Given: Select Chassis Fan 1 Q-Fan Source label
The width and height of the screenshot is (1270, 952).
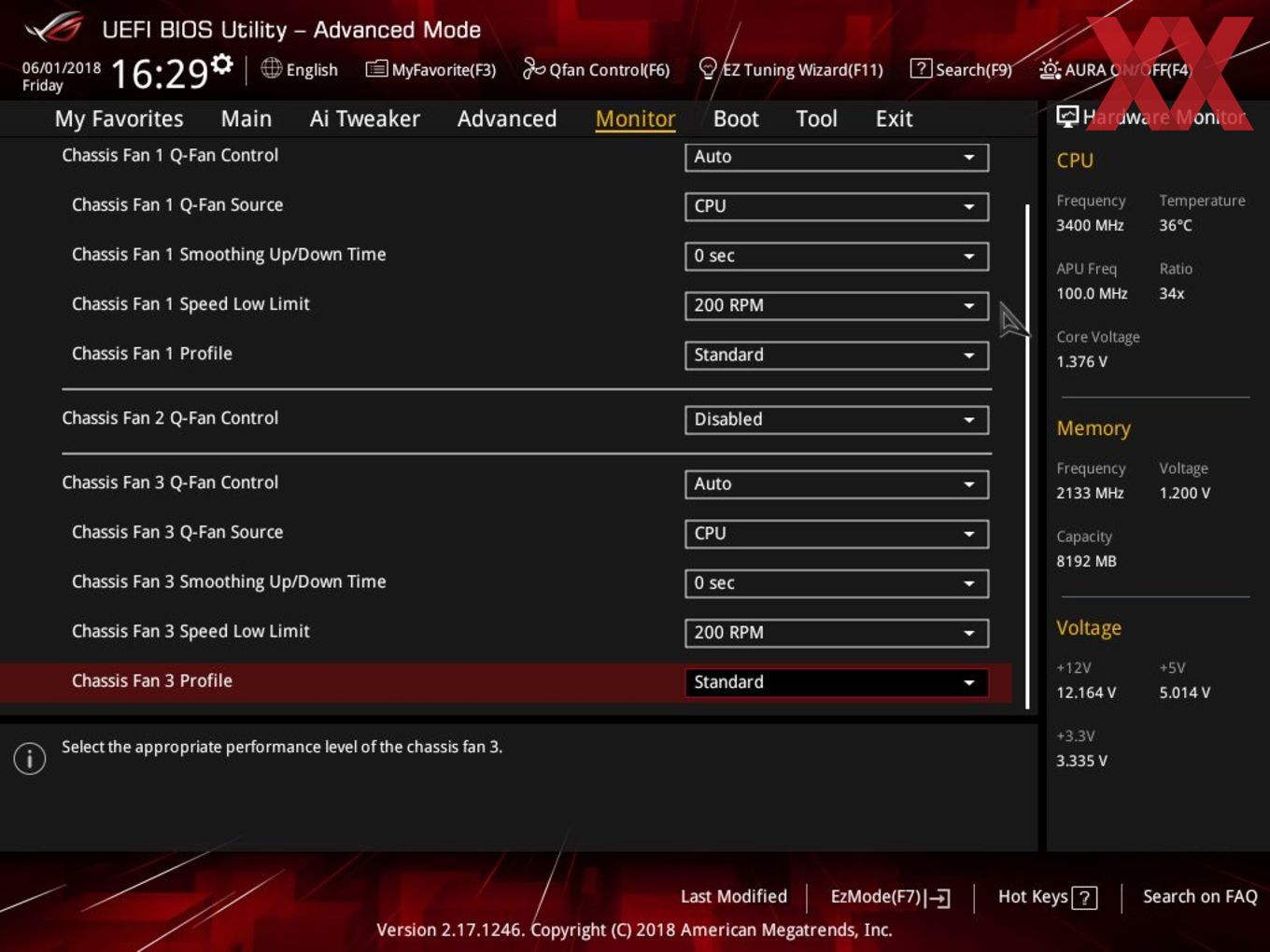Looking at the screenshot, I should point(177,204).
